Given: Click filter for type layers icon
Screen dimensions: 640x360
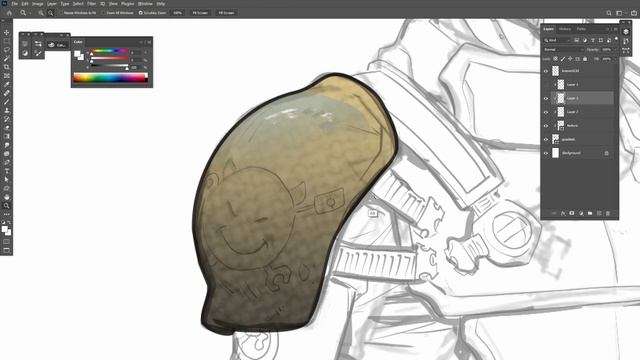Looking at the screenshot, I should (593, 40).
